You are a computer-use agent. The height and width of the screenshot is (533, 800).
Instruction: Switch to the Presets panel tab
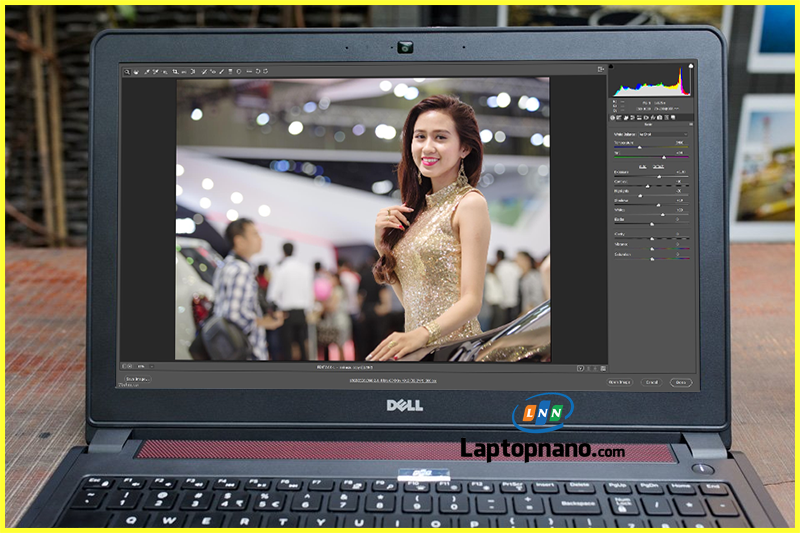(666, 118)
